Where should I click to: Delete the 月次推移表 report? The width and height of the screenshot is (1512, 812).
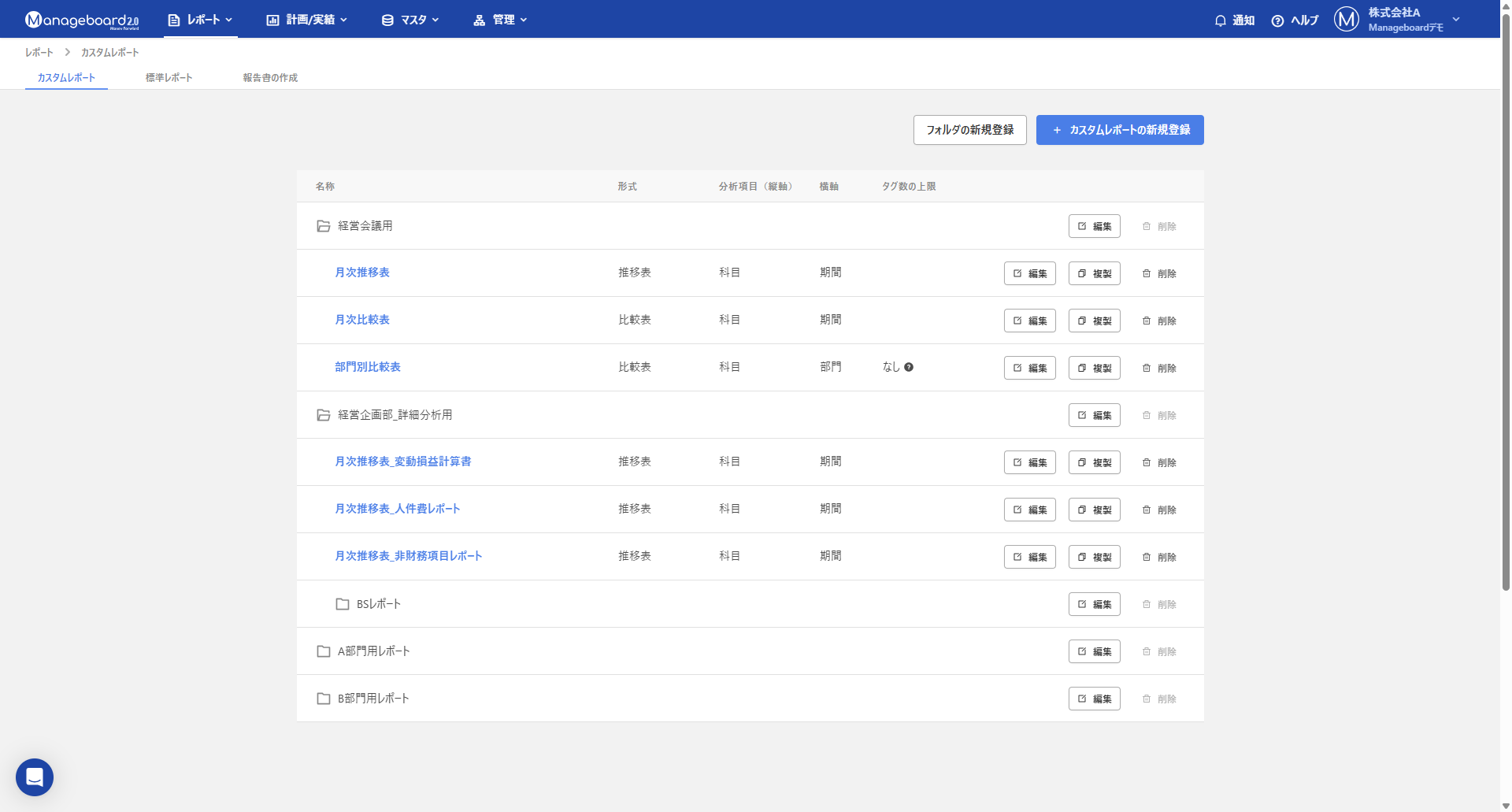pyautogui.click(x=1159, y=273)
